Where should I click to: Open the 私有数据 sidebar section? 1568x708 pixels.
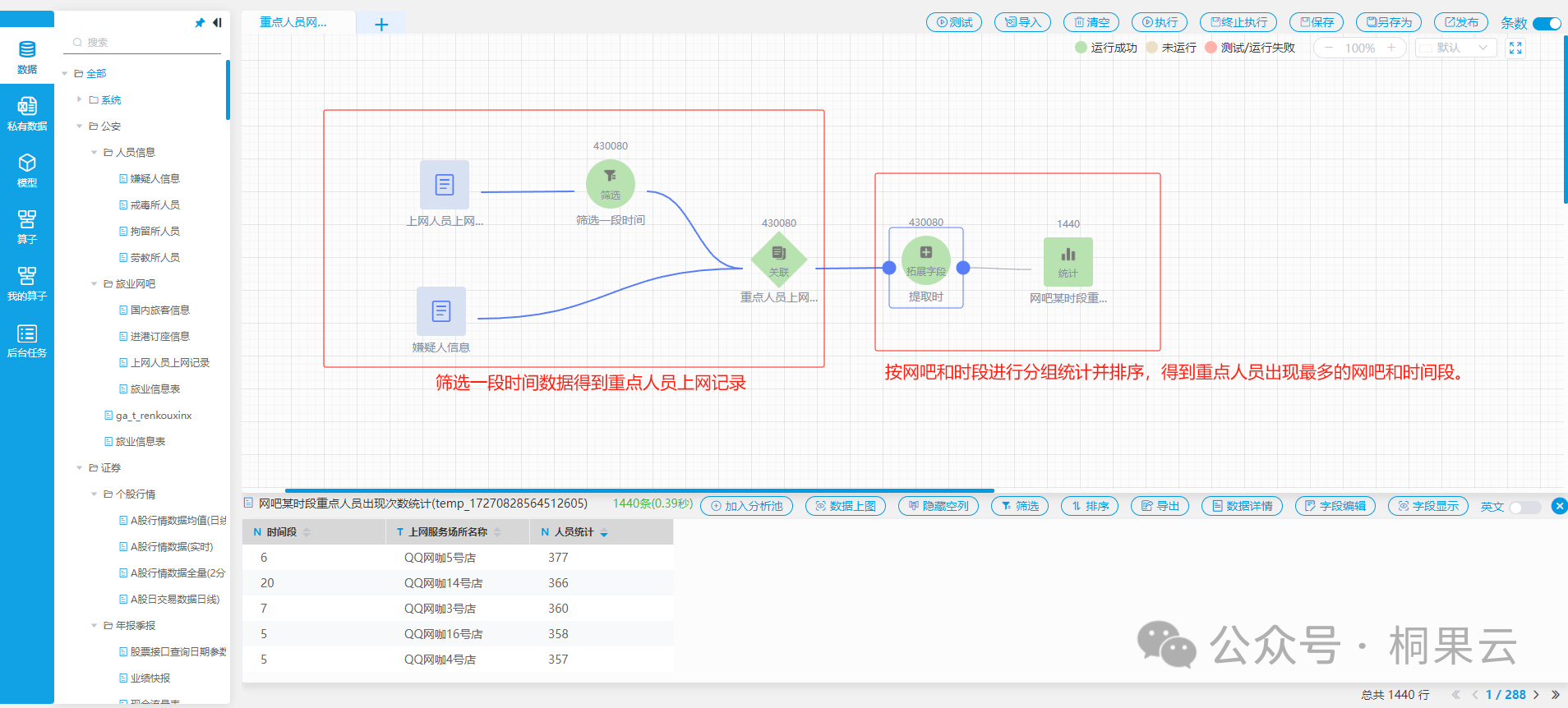click(x=27, y=113)
